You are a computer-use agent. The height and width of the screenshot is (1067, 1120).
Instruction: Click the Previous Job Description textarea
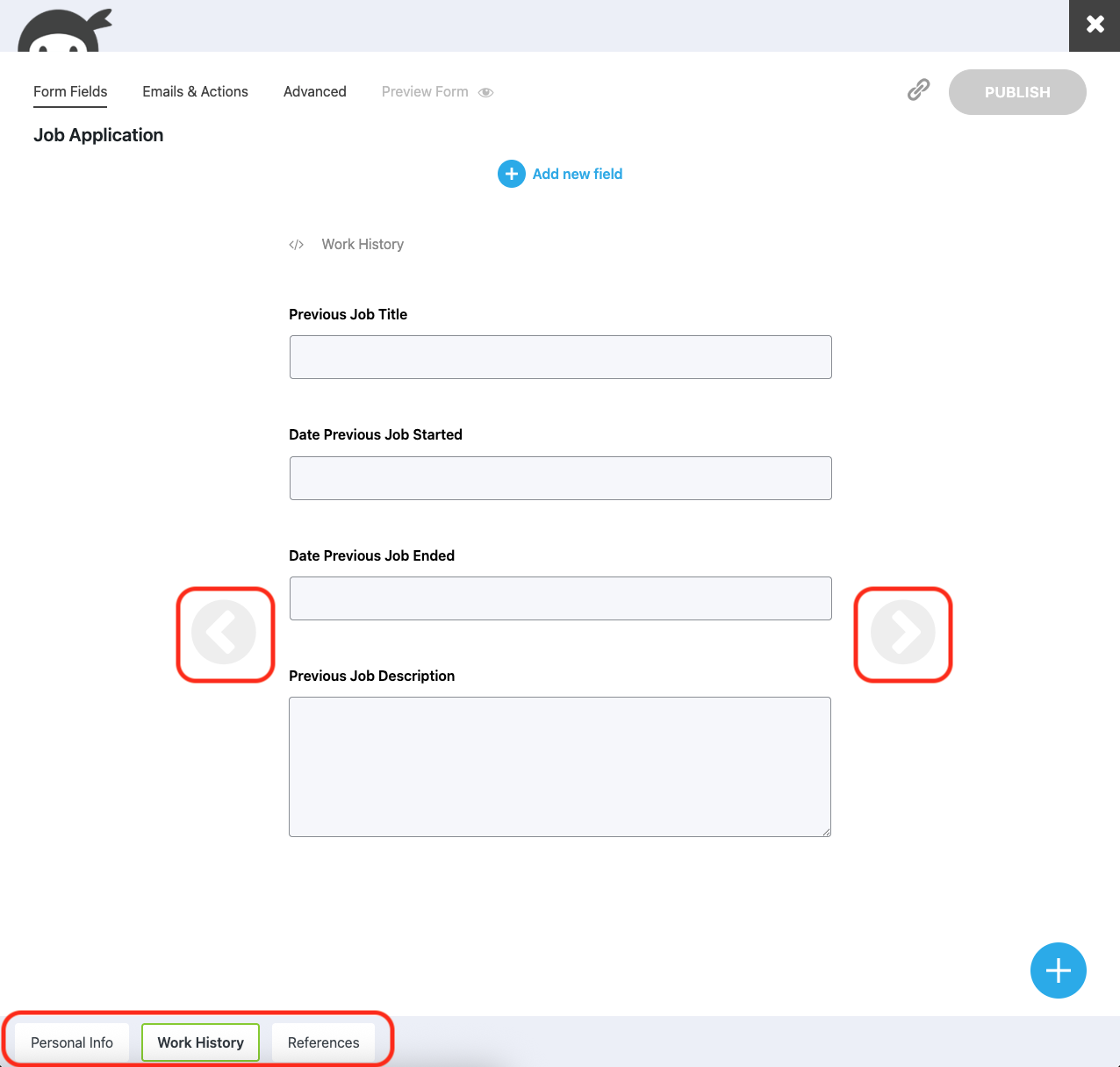(560, 767)
